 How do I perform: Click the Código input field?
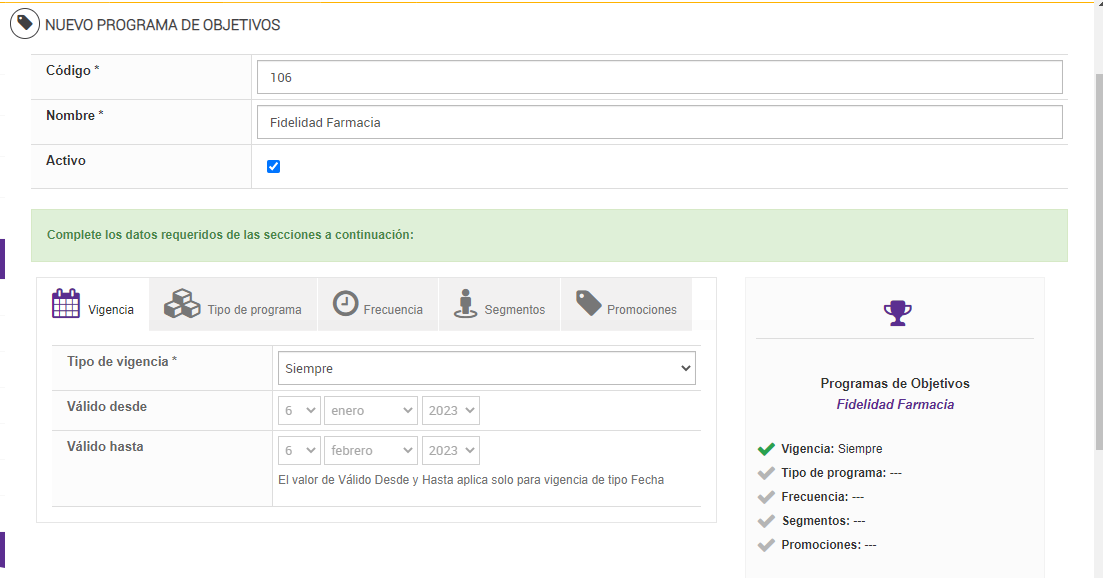[x=659, y=77]
